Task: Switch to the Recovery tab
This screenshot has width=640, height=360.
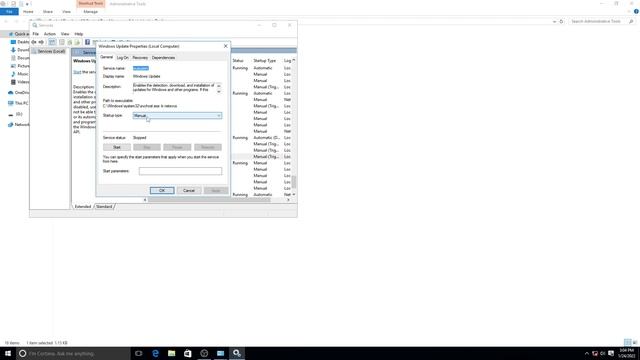Action: [x=140, y=58]
